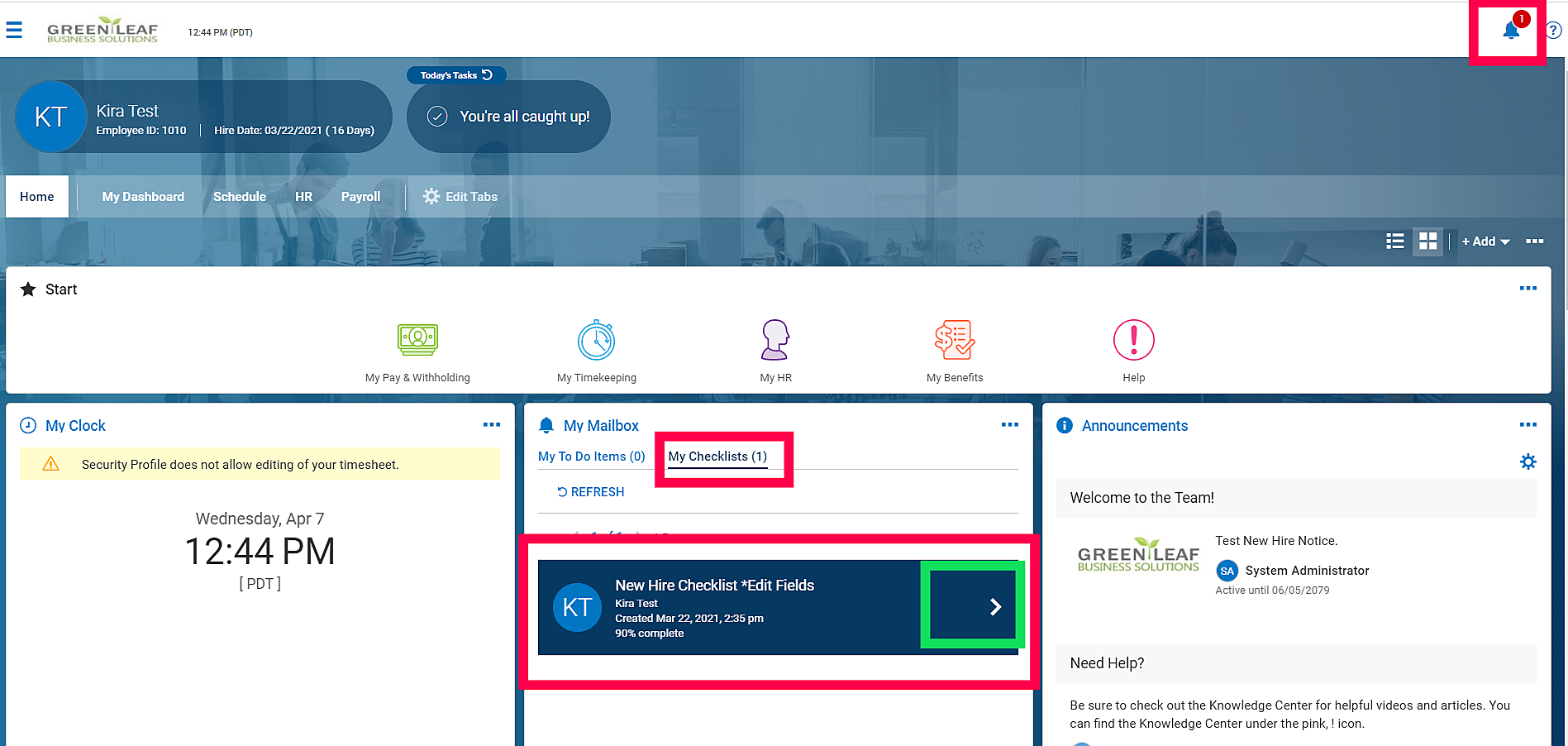
Task: Refresh Today's Tasks
Action: pyautogui.click(x=488, y=75)
